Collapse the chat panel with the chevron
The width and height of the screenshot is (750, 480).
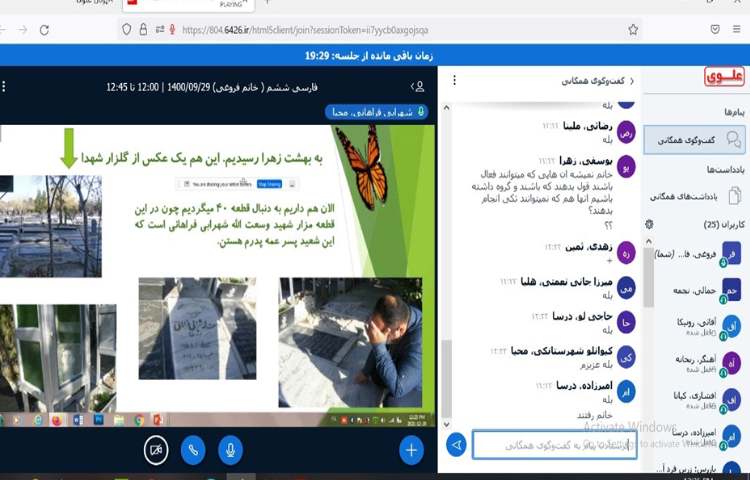tap(632, 81)
